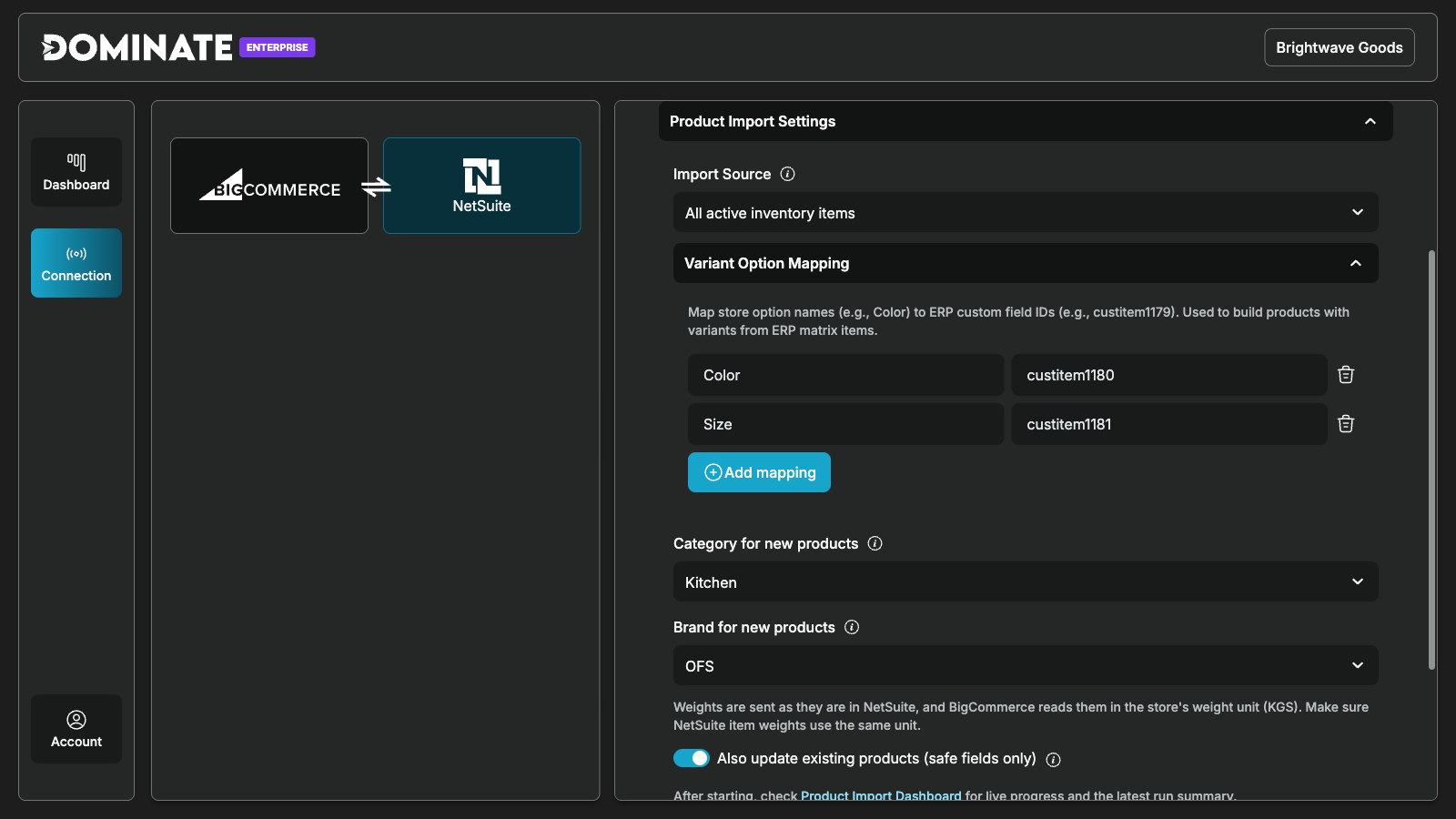Click the sync arrows icon between platforms

pos(376,187)
